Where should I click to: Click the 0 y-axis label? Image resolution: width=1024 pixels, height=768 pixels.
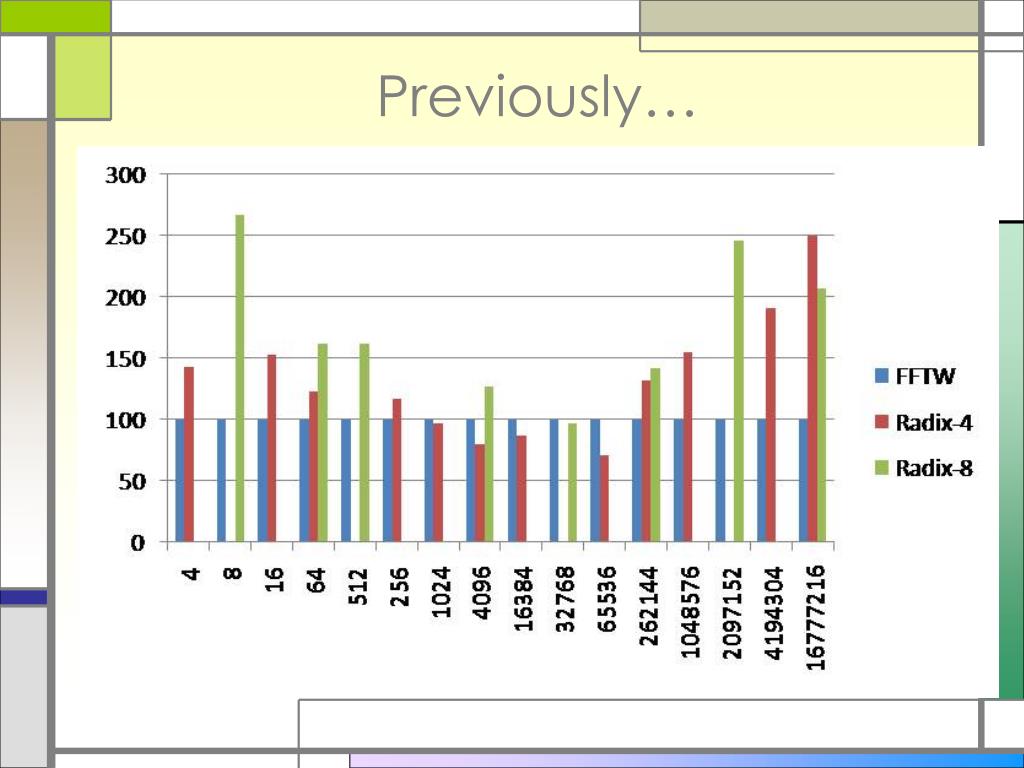[138, 542]
